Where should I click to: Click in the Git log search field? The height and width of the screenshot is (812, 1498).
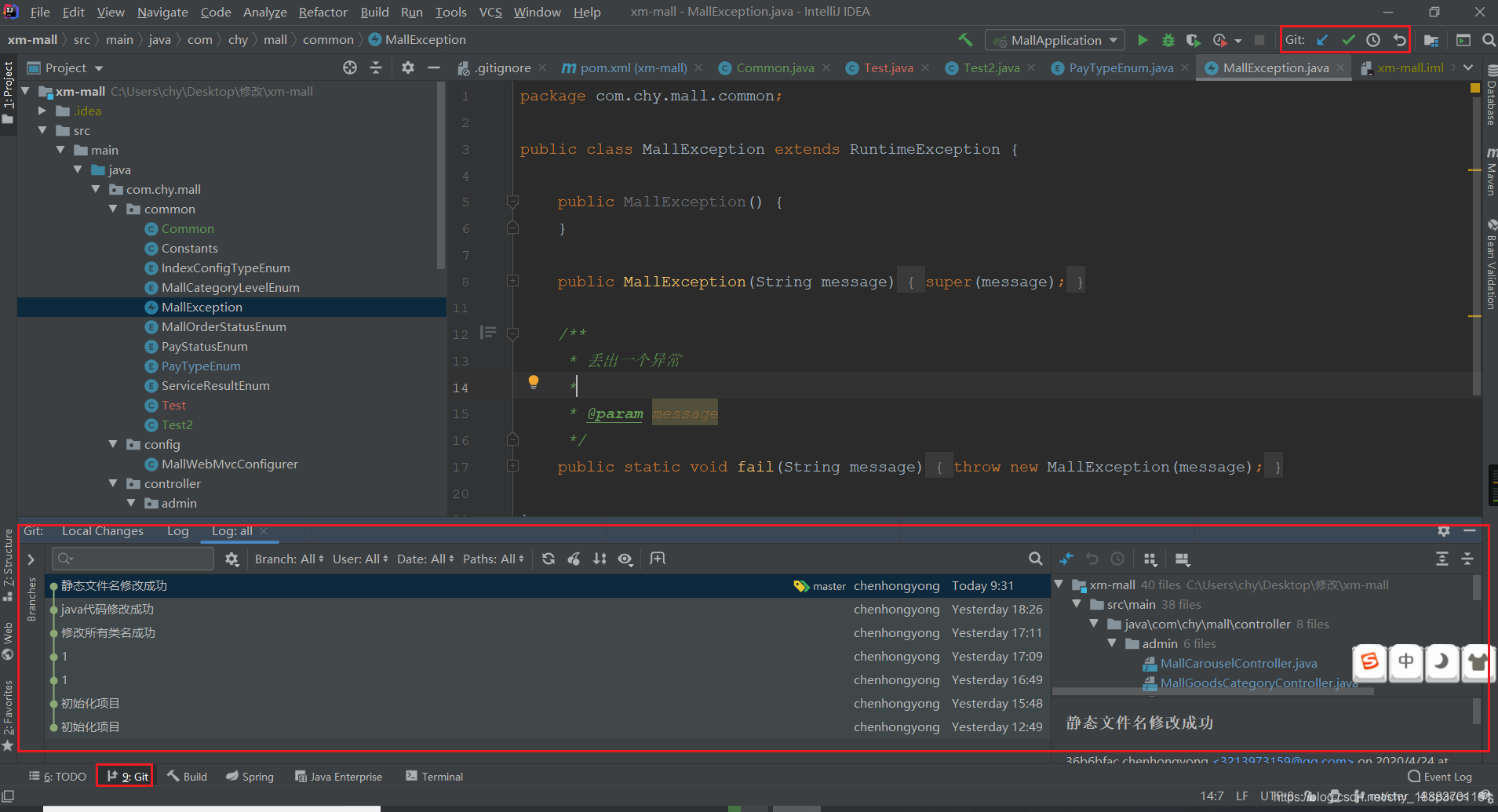pyautogui.click(x=133, y=559)
